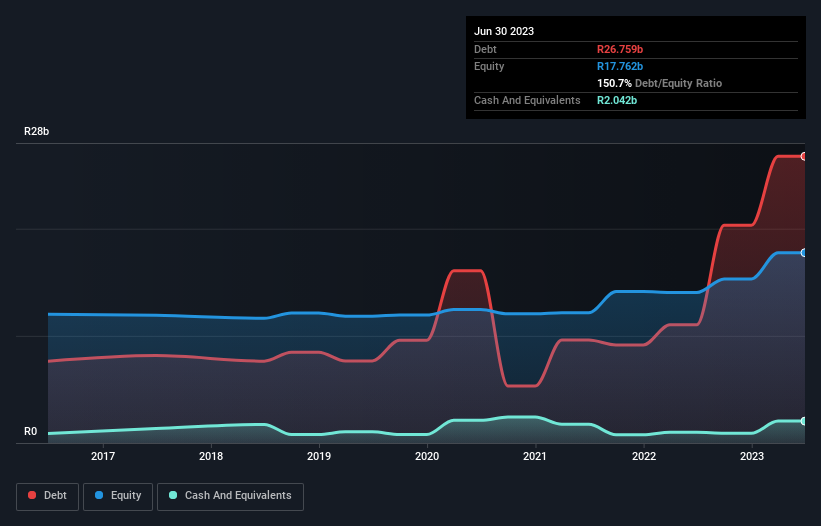
Task: Click tooltip Cash And Equivalents row label
Action: point(527,100)
